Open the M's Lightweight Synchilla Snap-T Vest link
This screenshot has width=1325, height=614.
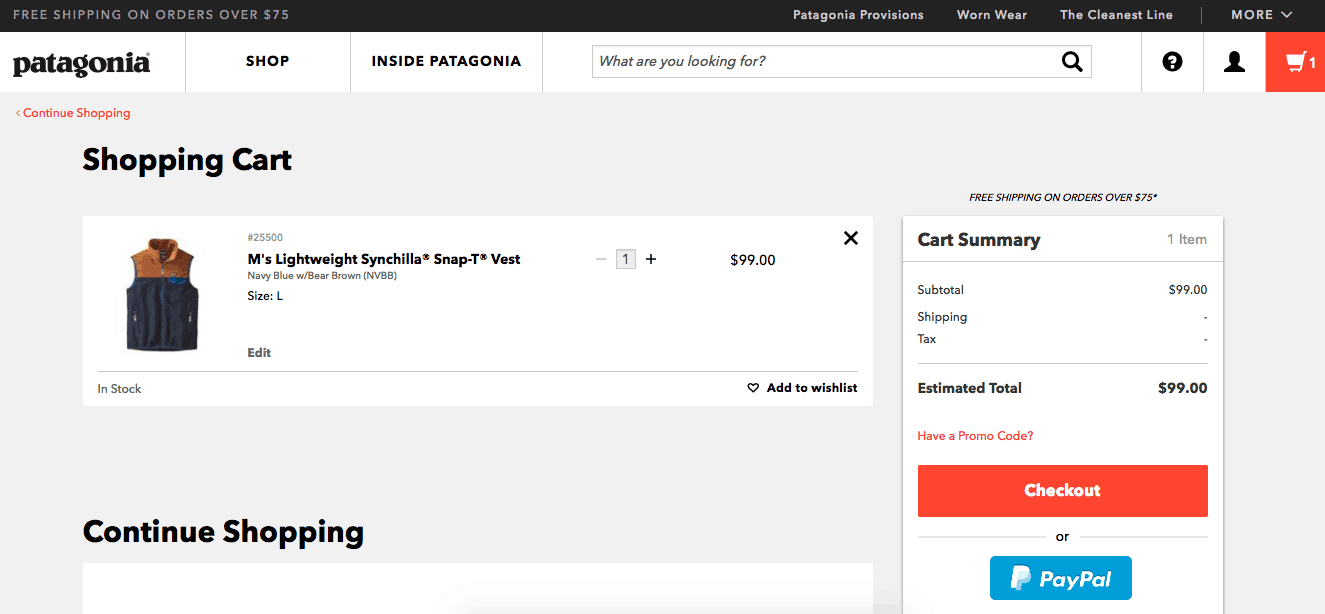tap(384, 259)
